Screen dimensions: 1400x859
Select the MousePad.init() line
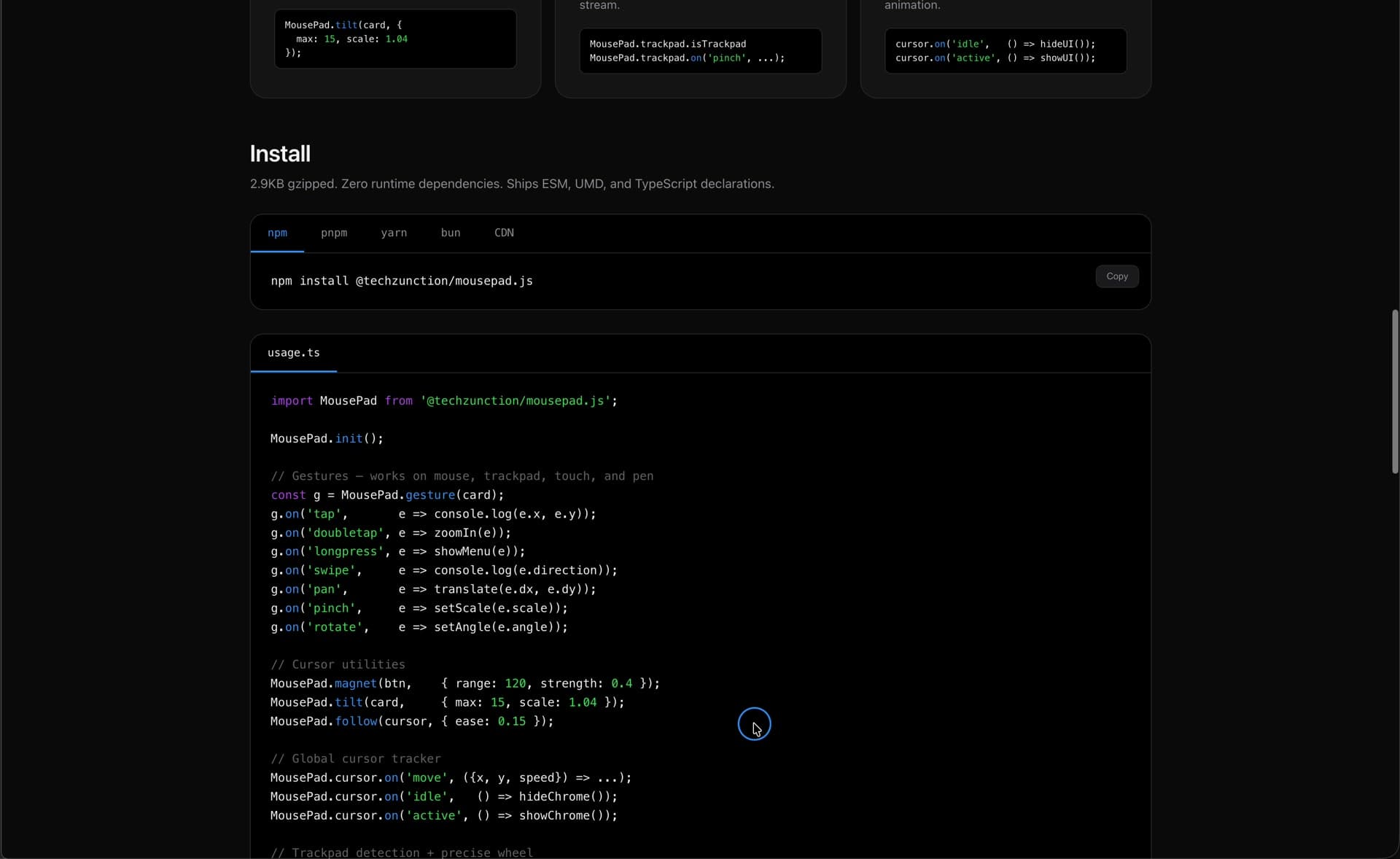click(x=326, y=438)
